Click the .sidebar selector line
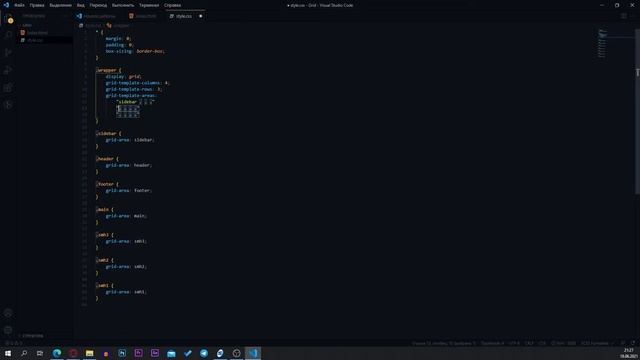Image resolution: width=640 pixels, height=360 pixels. (x=109, y=133)
